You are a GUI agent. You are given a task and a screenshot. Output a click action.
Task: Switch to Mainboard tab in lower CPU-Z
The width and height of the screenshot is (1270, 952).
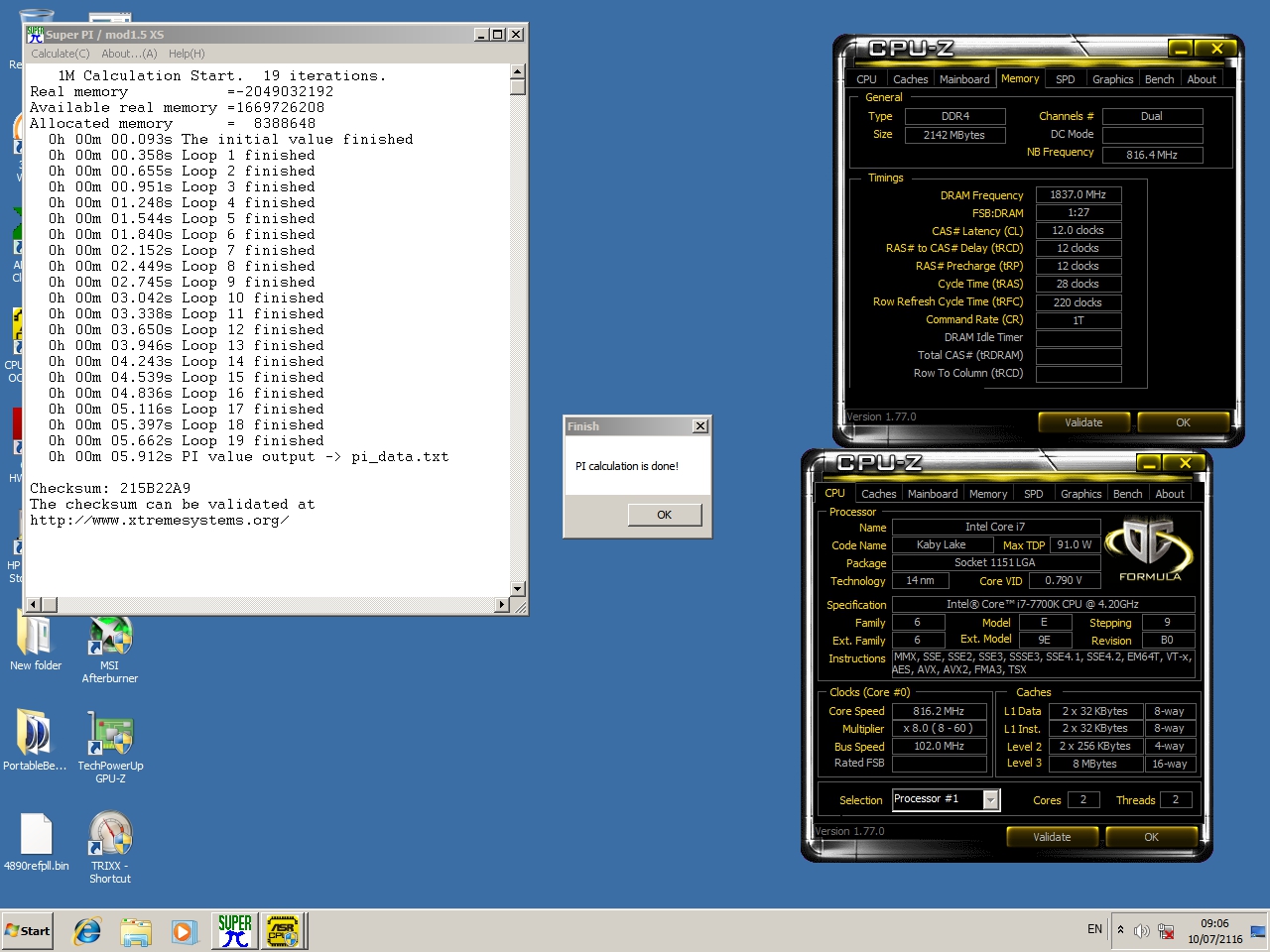[x=933, y=494]
